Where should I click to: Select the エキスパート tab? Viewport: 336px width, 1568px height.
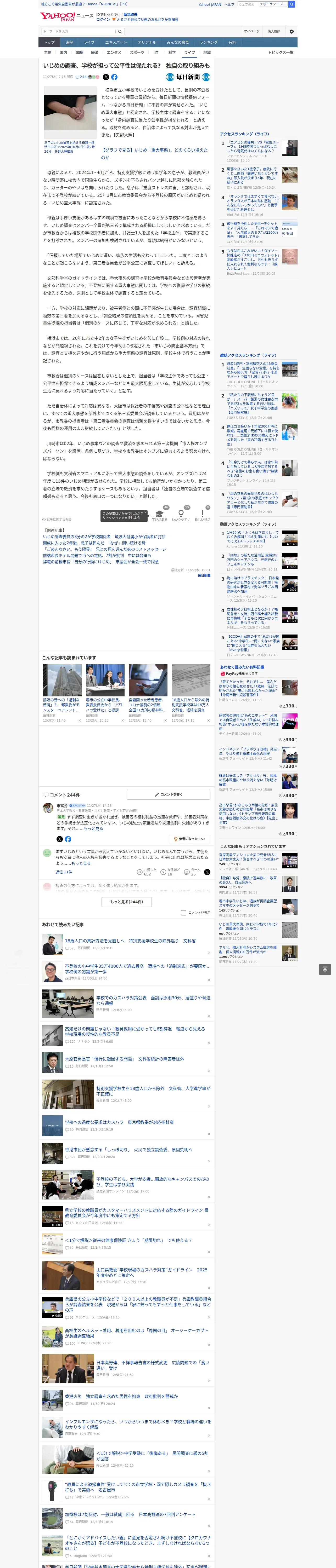coord(116,43)
